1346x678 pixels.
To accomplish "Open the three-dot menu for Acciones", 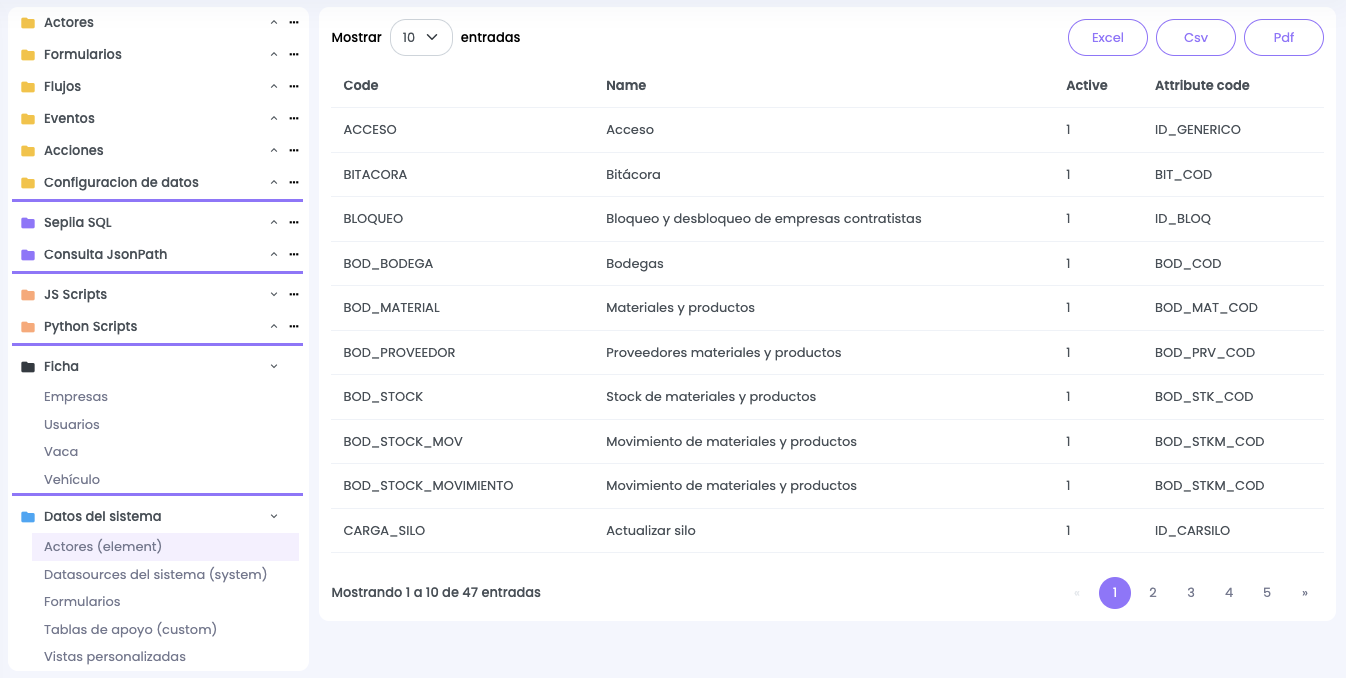I will [x=294, y=150].
